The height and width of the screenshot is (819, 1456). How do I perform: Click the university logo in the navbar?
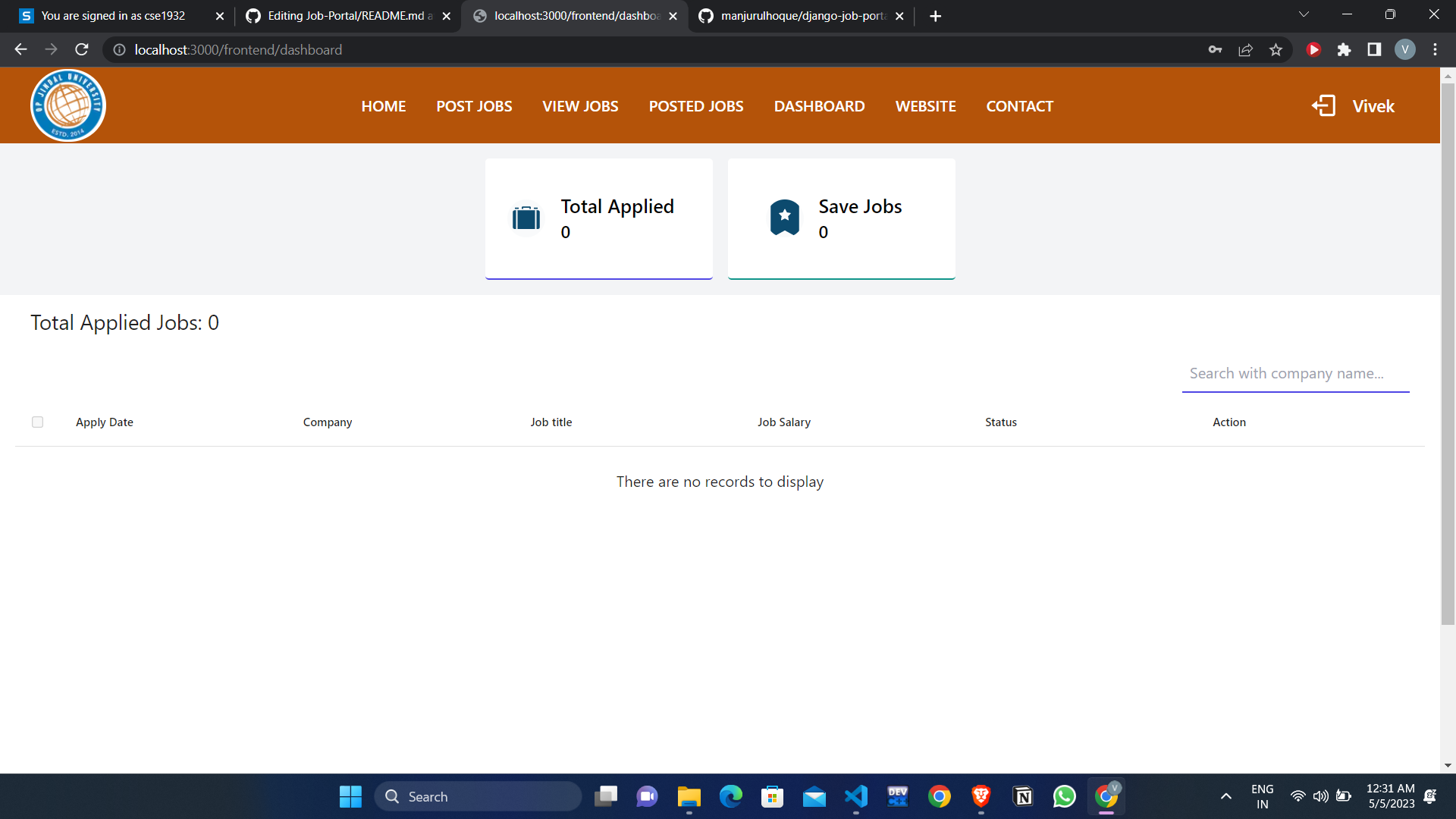coord(67,105)
